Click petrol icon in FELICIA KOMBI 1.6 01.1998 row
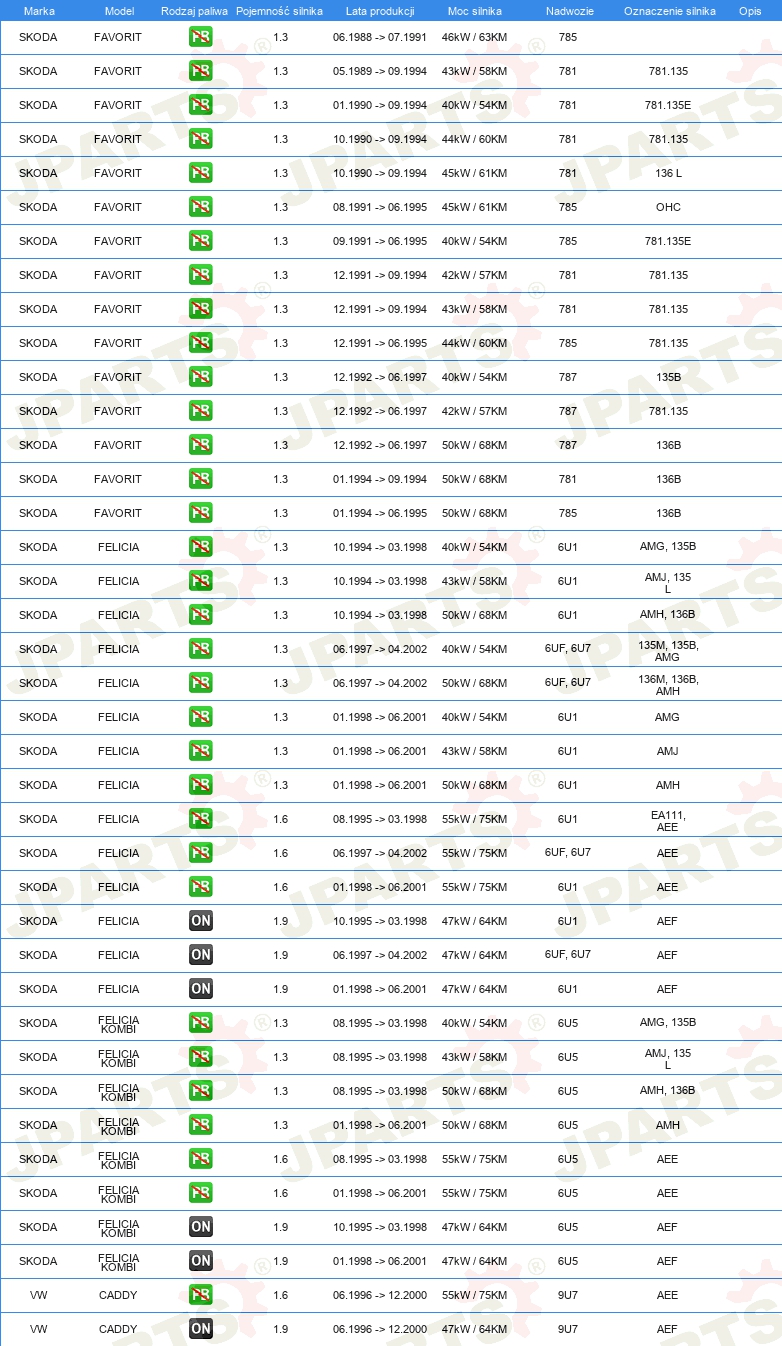This screenshot has width=782, height=1346. (200, 1194)
